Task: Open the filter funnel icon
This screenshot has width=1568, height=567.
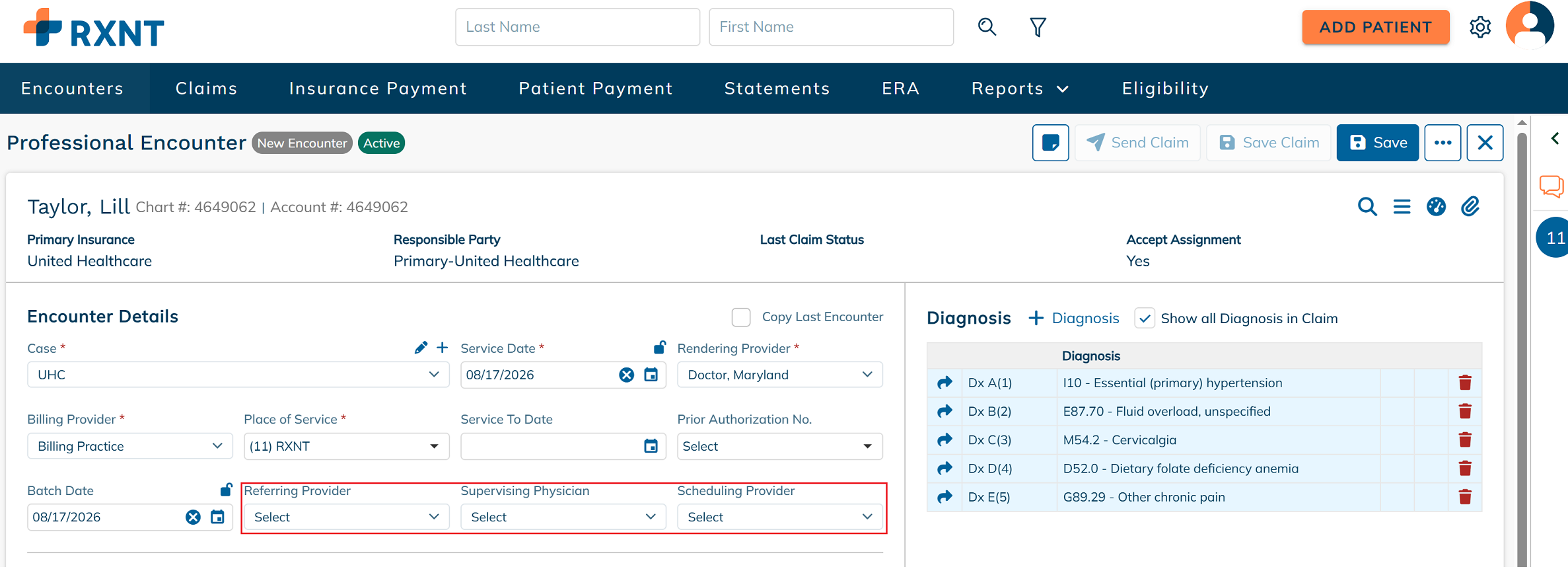Action: (x=1038, y=27)
